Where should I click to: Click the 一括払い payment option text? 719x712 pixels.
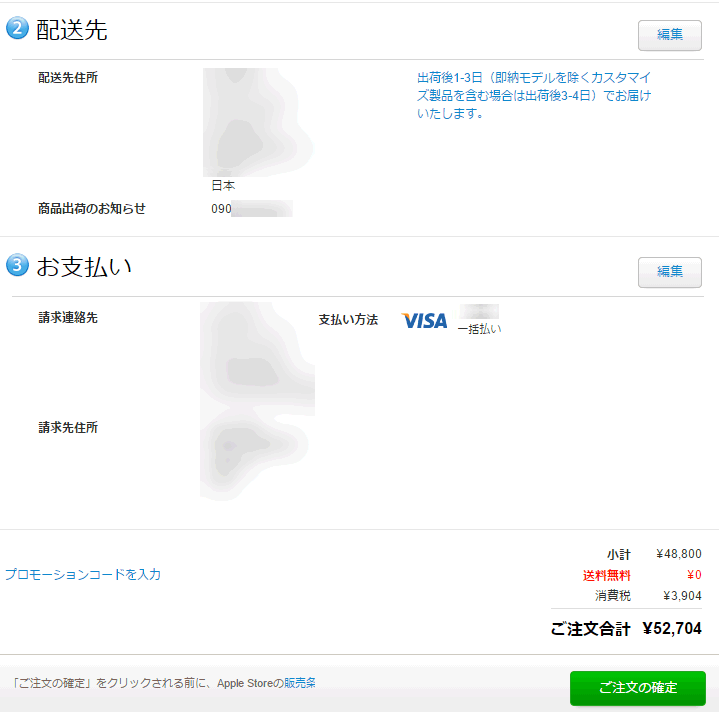click(480, 329)
